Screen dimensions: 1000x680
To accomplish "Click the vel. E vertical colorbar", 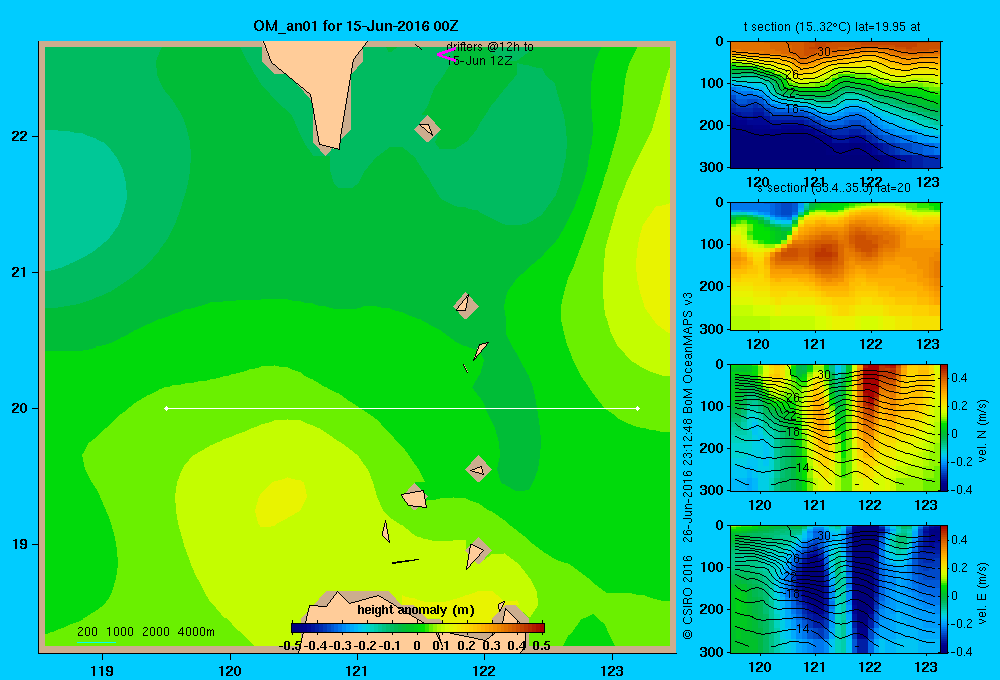I will pyautogui.click(x=945, y=589).
